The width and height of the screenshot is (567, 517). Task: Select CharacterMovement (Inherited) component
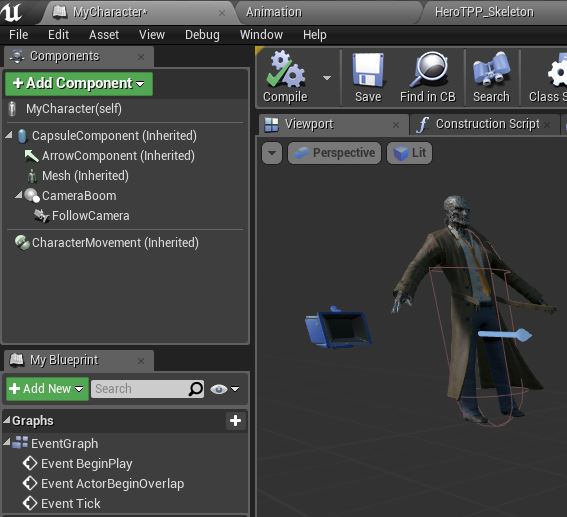pyautogui.click(x=115, y=243)
